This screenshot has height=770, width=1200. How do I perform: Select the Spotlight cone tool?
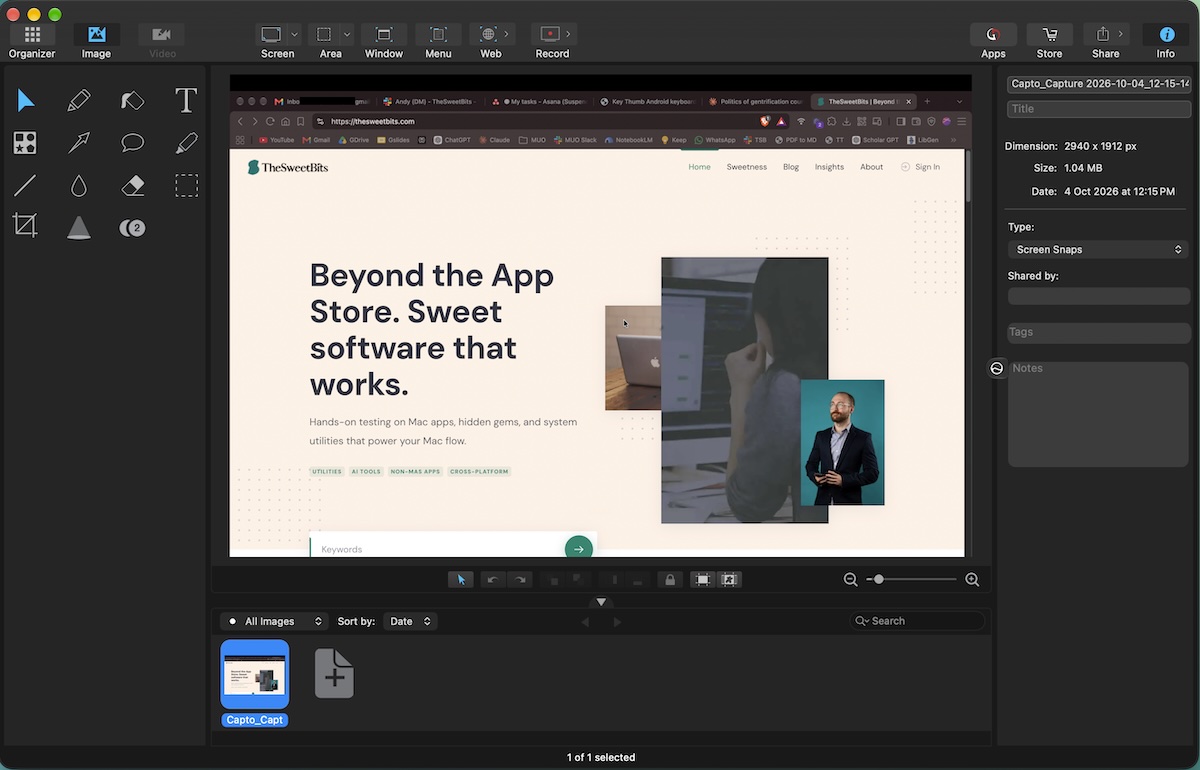point(79,227)
